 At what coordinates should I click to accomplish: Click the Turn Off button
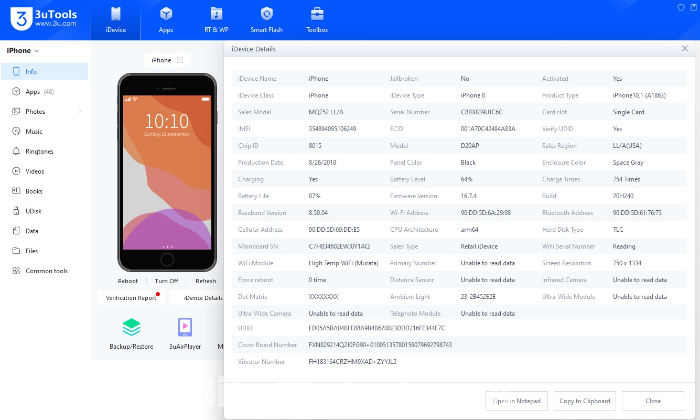[x=167, y=281]
